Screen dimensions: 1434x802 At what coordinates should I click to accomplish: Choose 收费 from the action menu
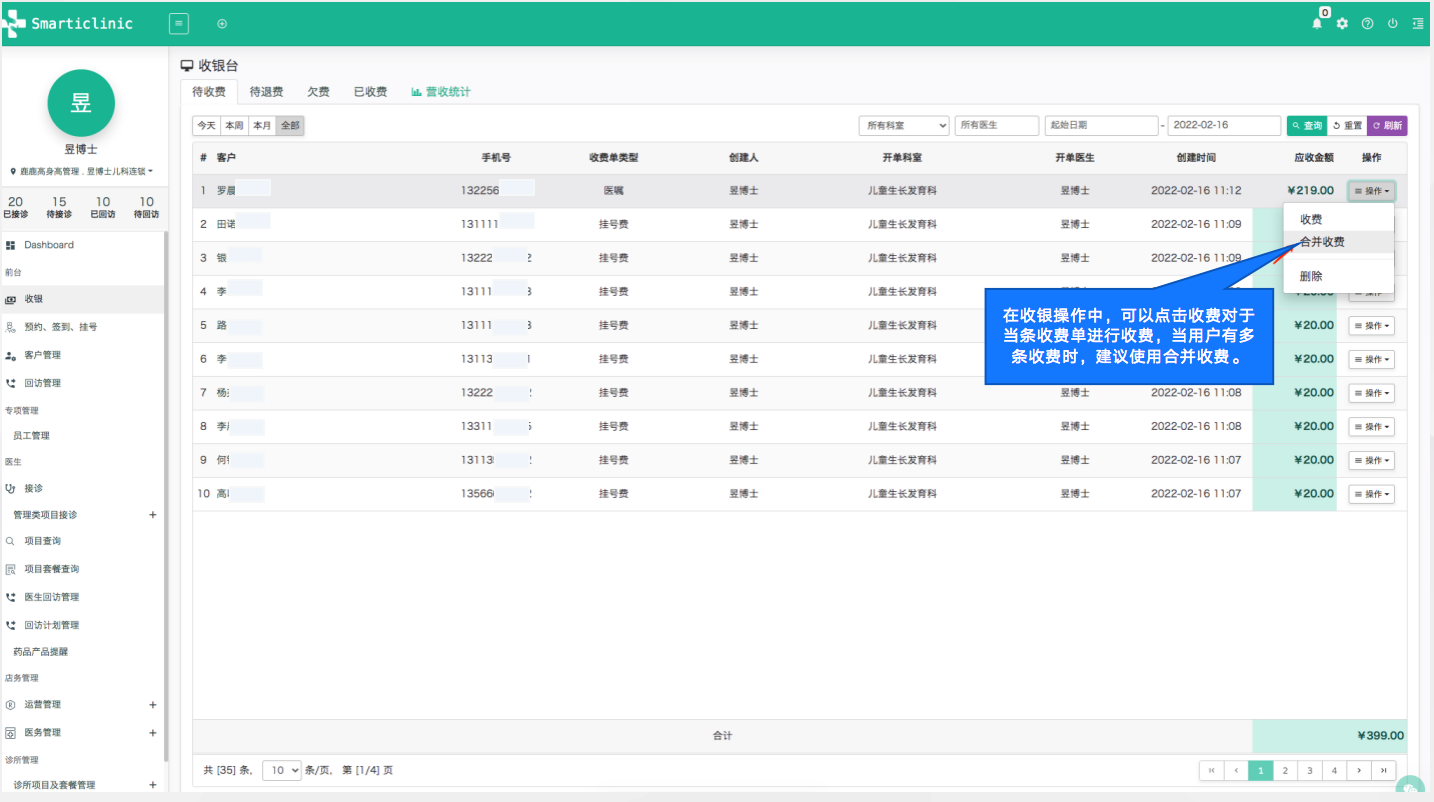(1338, 219)
